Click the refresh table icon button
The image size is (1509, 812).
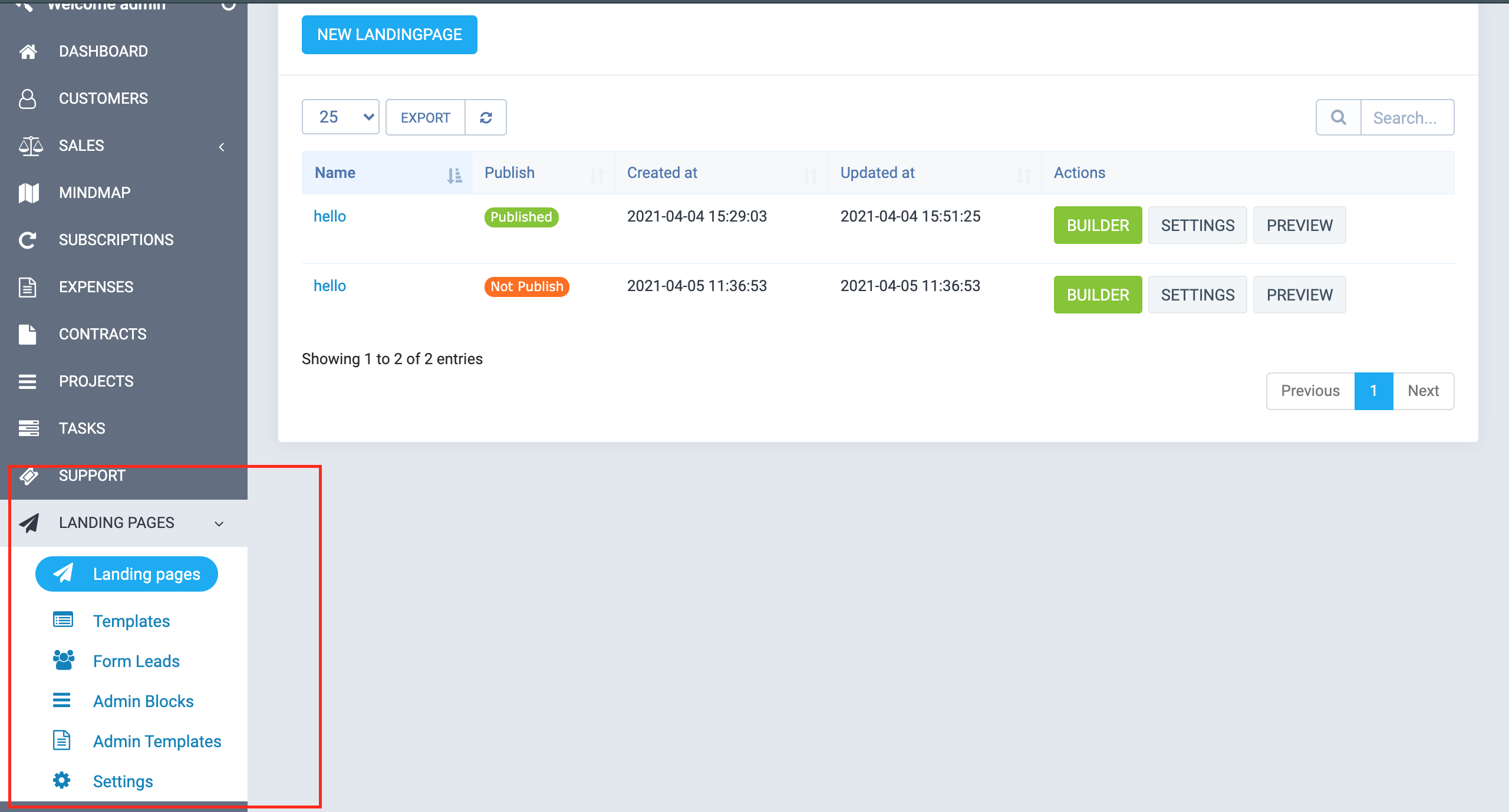coord(486,117)
